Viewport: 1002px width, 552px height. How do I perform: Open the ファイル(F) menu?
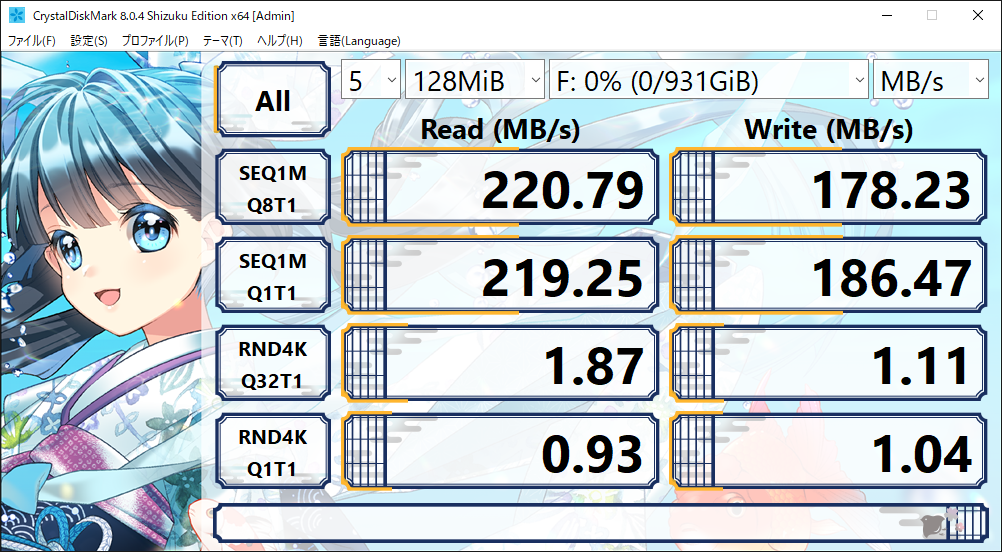[32, 41]
